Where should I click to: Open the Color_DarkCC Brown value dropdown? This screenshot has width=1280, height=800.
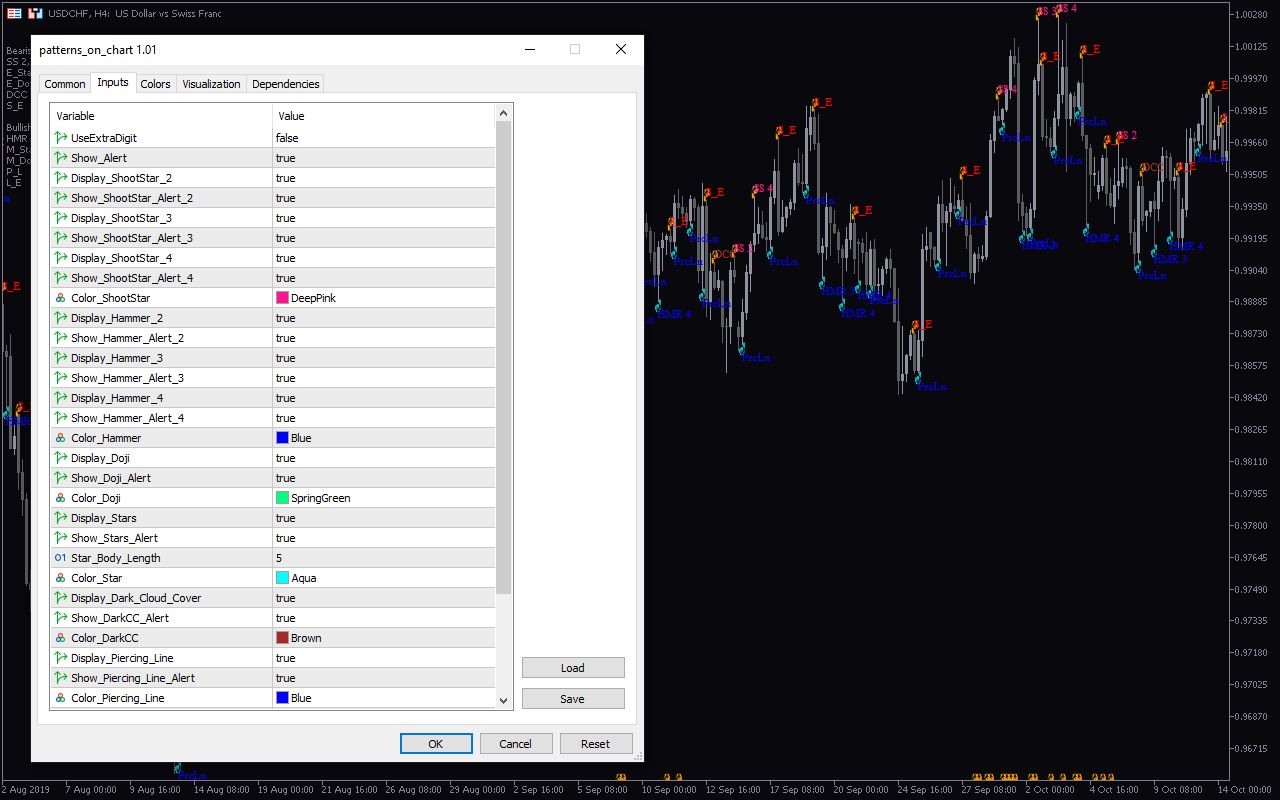[384, 638]
